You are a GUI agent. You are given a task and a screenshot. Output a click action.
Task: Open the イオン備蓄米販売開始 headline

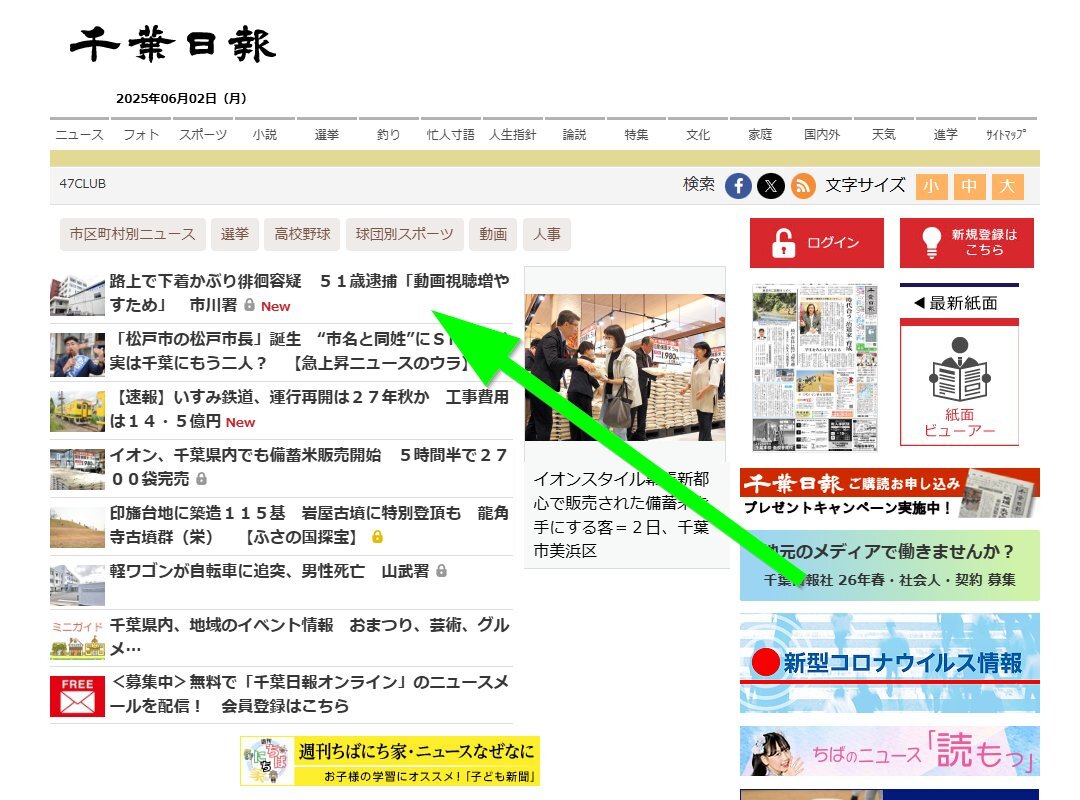tap(310, 467)
